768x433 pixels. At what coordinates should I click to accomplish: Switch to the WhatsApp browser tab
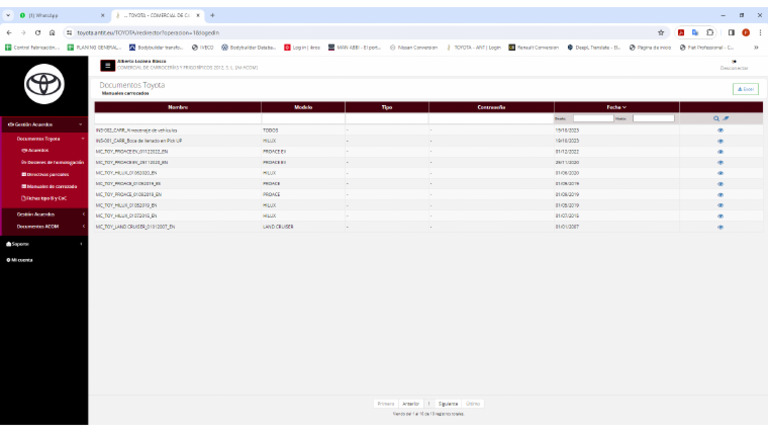(x=55, y=16)
